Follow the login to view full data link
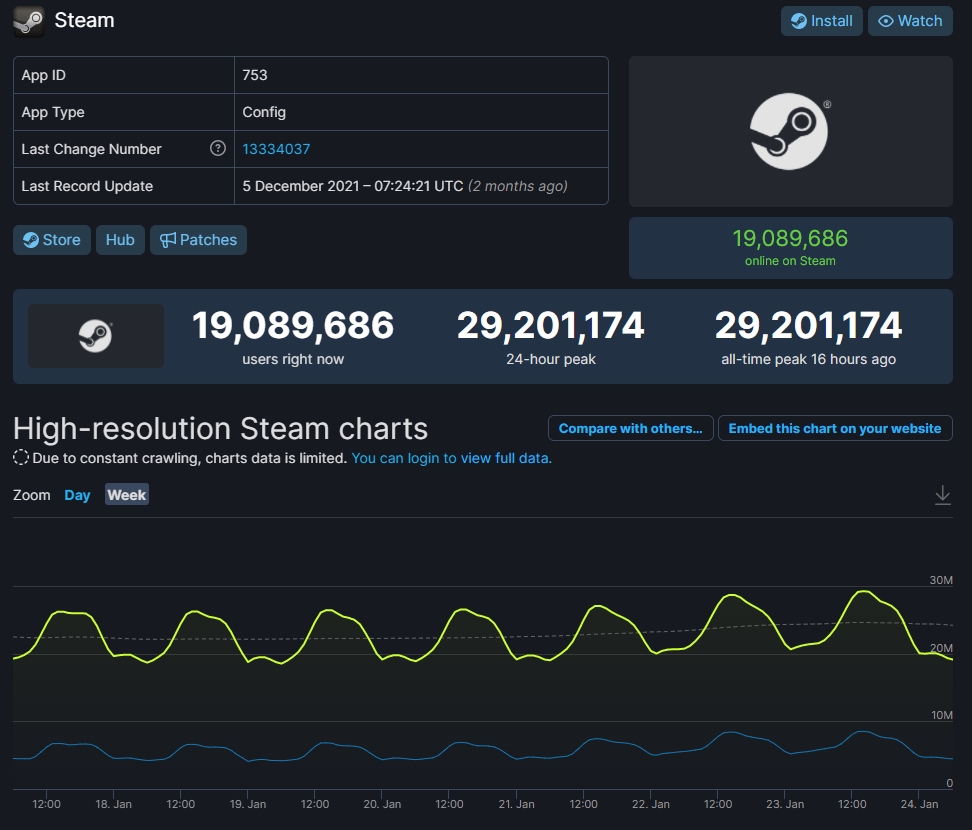Image resolution: width=972 pixels, height=830 pixels. click(x=452, y=458)
